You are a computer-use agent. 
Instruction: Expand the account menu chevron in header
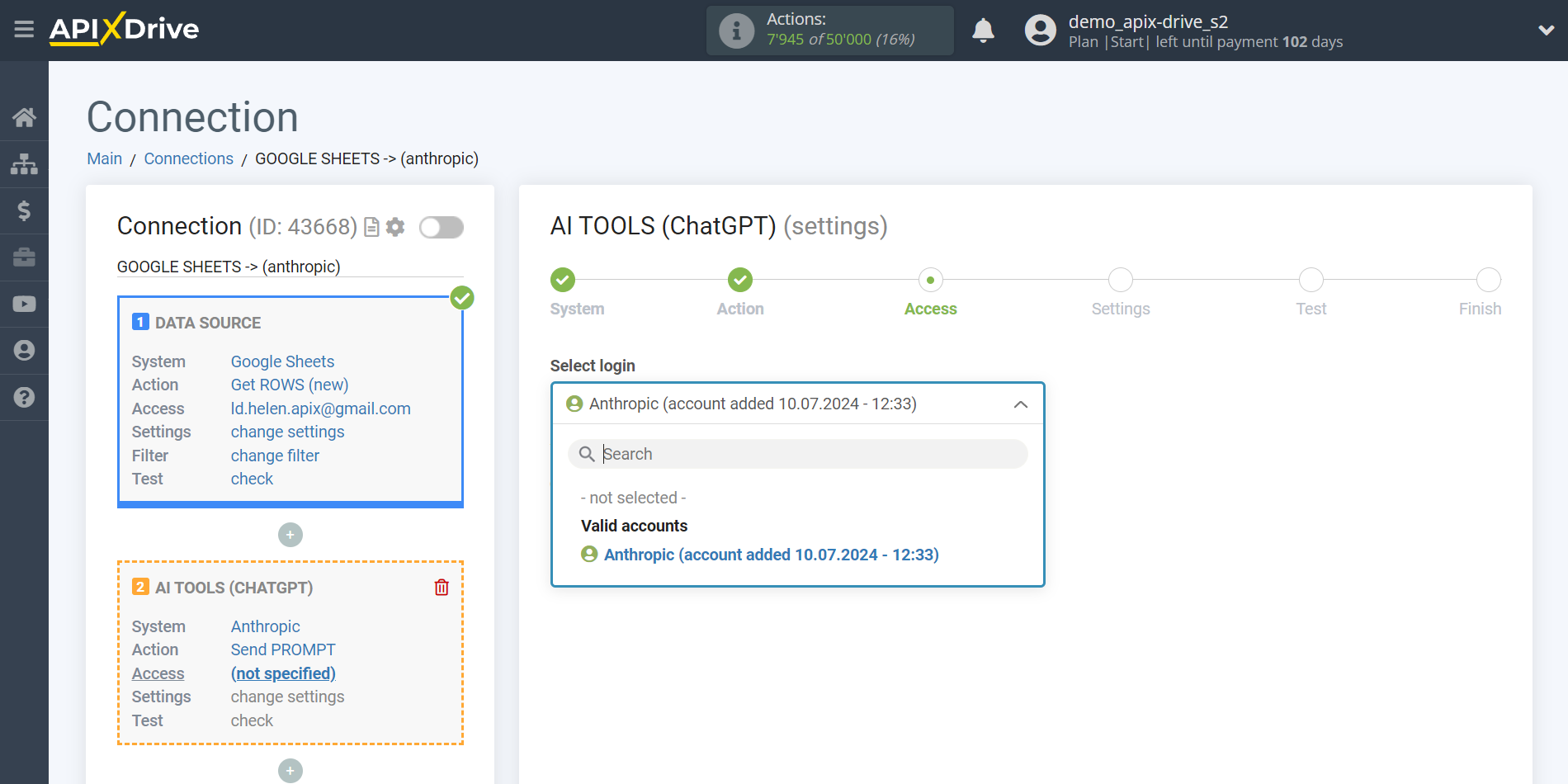(x=1546, y=31)
